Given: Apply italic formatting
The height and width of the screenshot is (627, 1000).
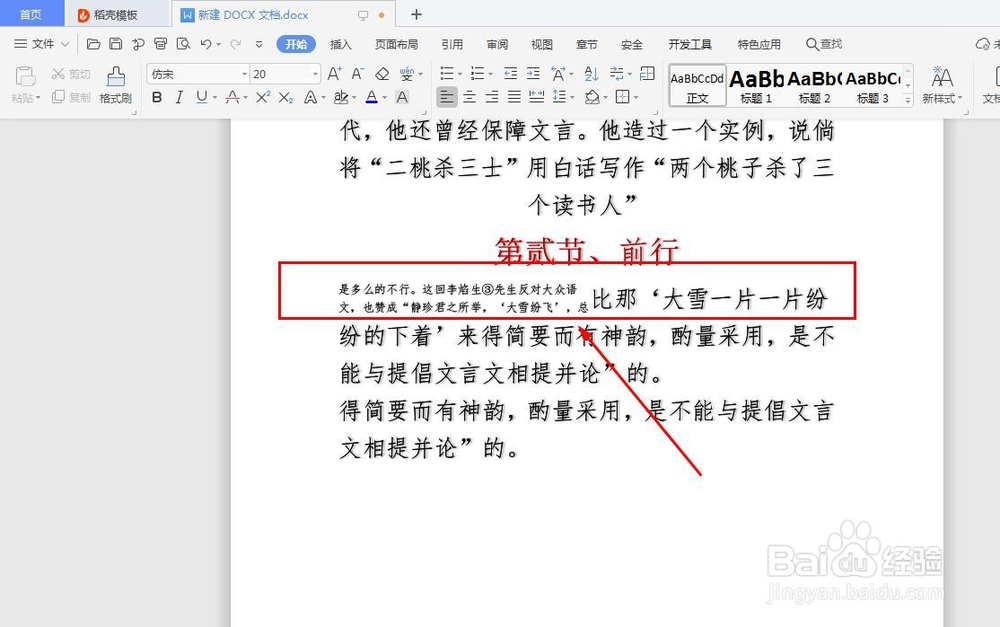Looking at the screenshot, I should pyautogui.click(x=178, y=97).
